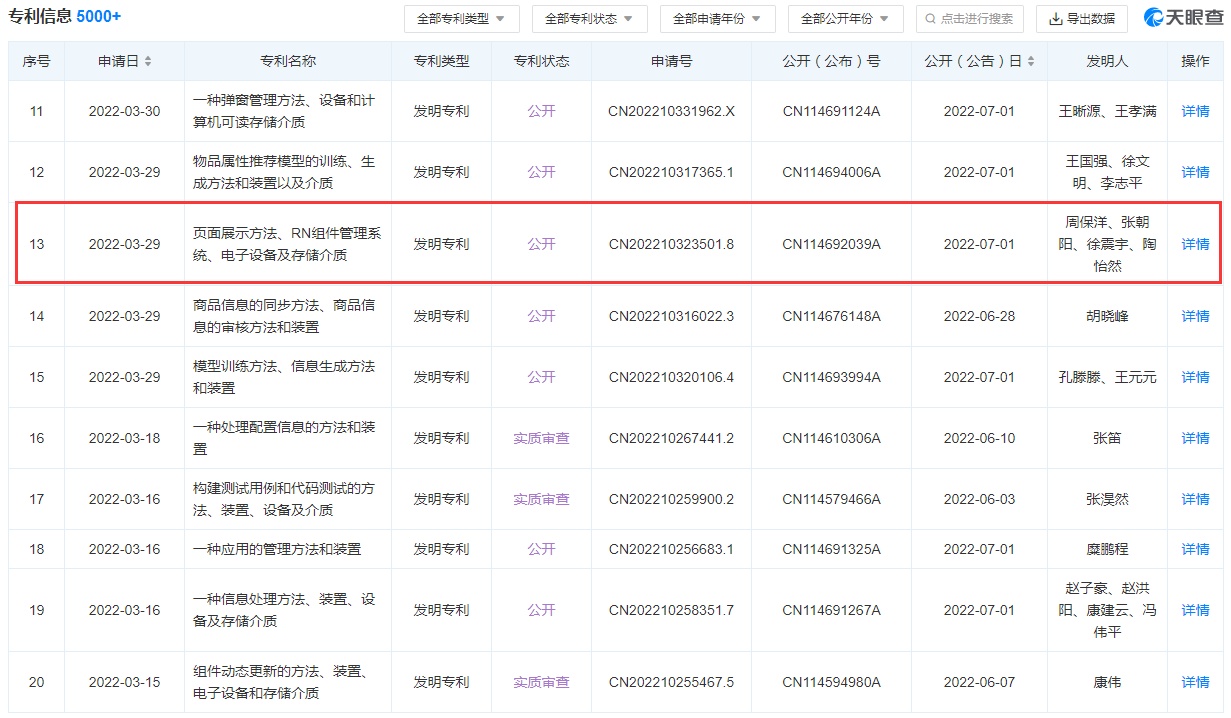Viewport: 1231px width, 718px height.
Task: Open 详情 for highlighted row 13
Action: (1195, 244)
